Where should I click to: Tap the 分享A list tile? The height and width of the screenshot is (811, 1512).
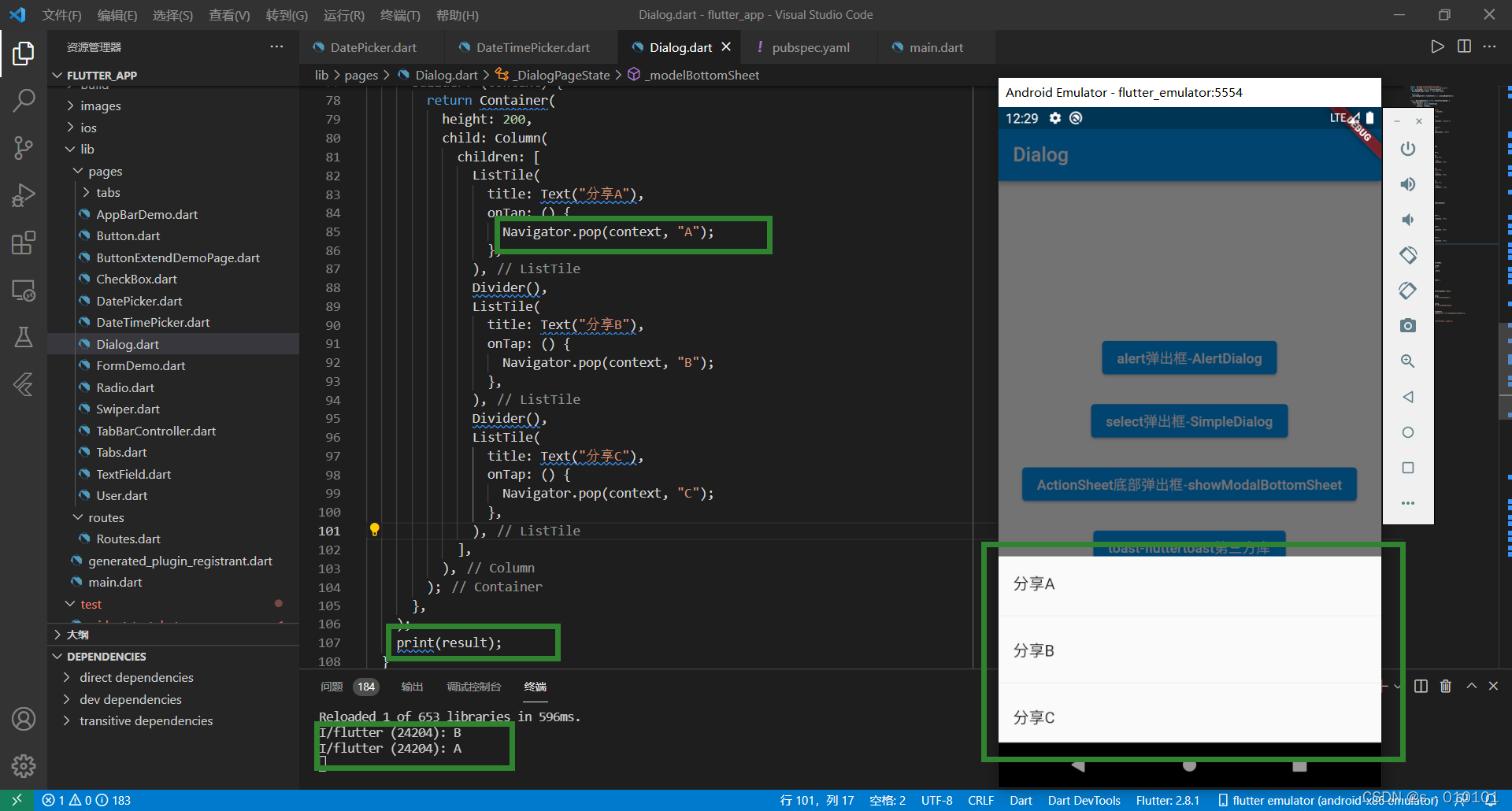click(x=1189, y=583)
